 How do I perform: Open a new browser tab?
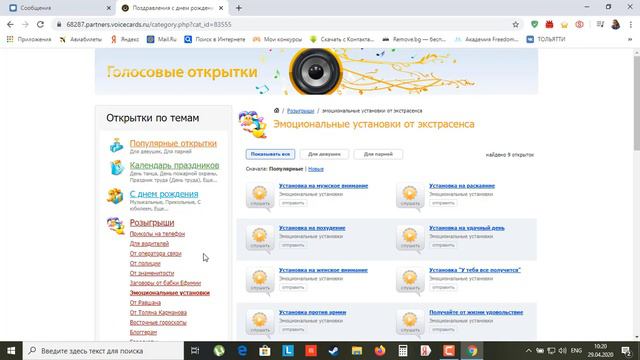click(239, 8)
